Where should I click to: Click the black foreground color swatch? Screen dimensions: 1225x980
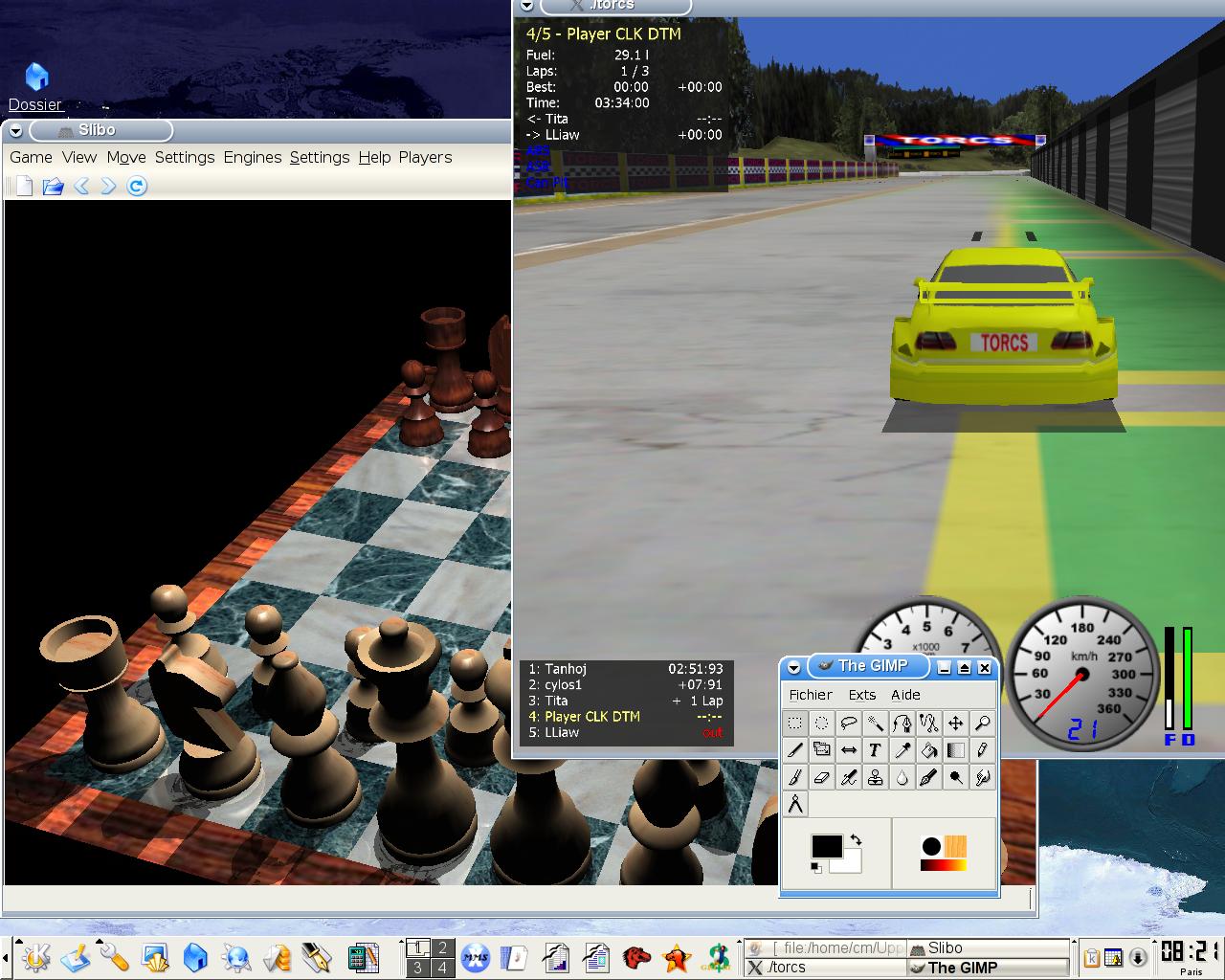826,846
